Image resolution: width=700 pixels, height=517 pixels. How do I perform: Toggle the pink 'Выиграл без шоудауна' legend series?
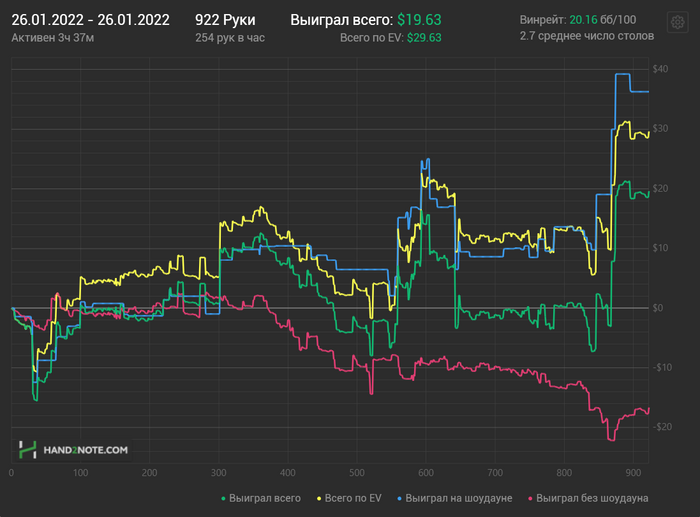point(588,498)
